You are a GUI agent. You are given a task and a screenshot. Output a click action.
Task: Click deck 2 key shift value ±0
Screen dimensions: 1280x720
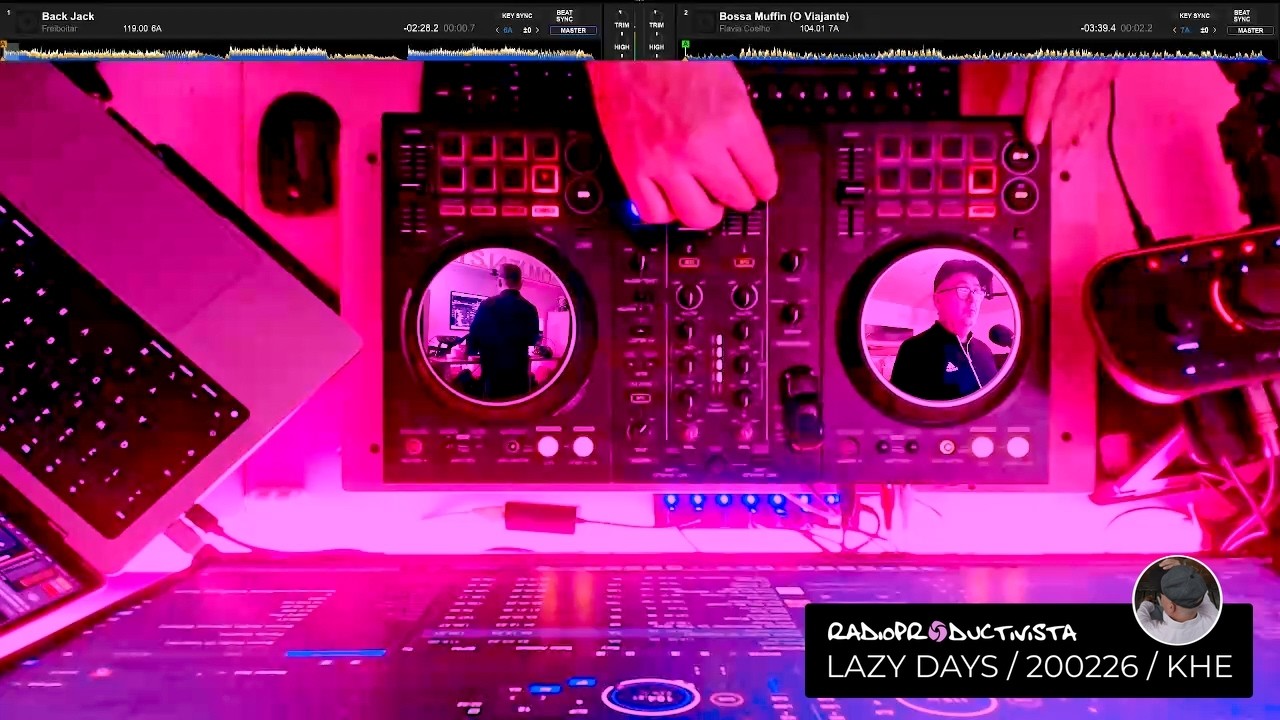point(1204,30)
